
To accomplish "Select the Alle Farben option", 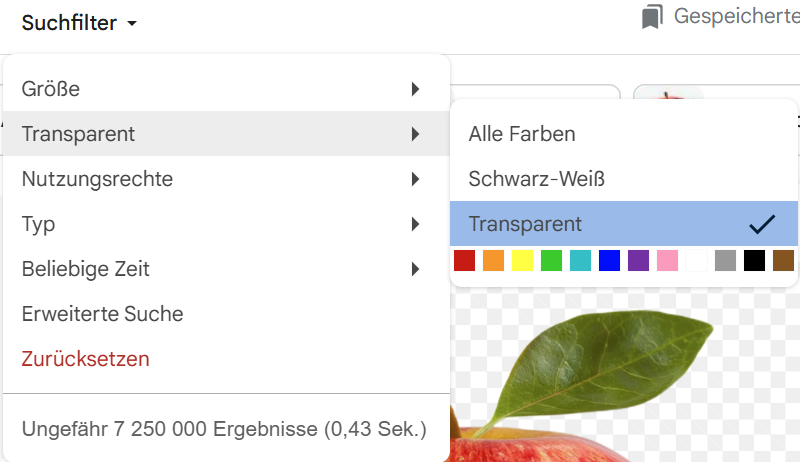I will [522, 134].
